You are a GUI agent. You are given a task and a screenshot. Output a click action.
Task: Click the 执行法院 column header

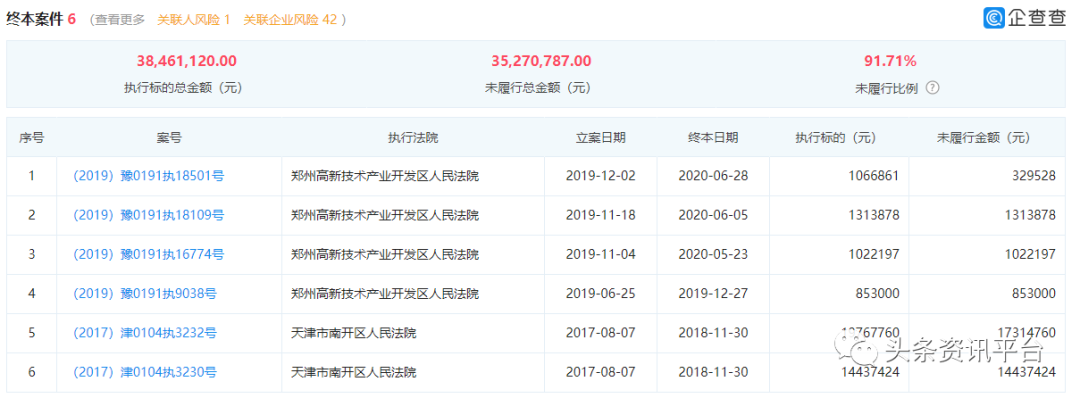coord(413,137)
